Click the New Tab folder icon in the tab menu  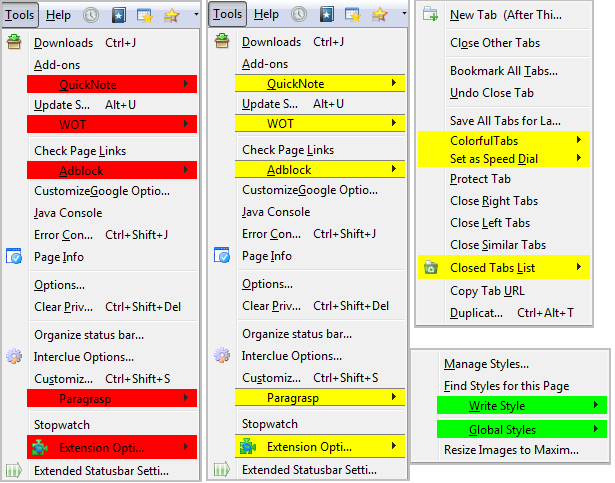click(431, 14)
